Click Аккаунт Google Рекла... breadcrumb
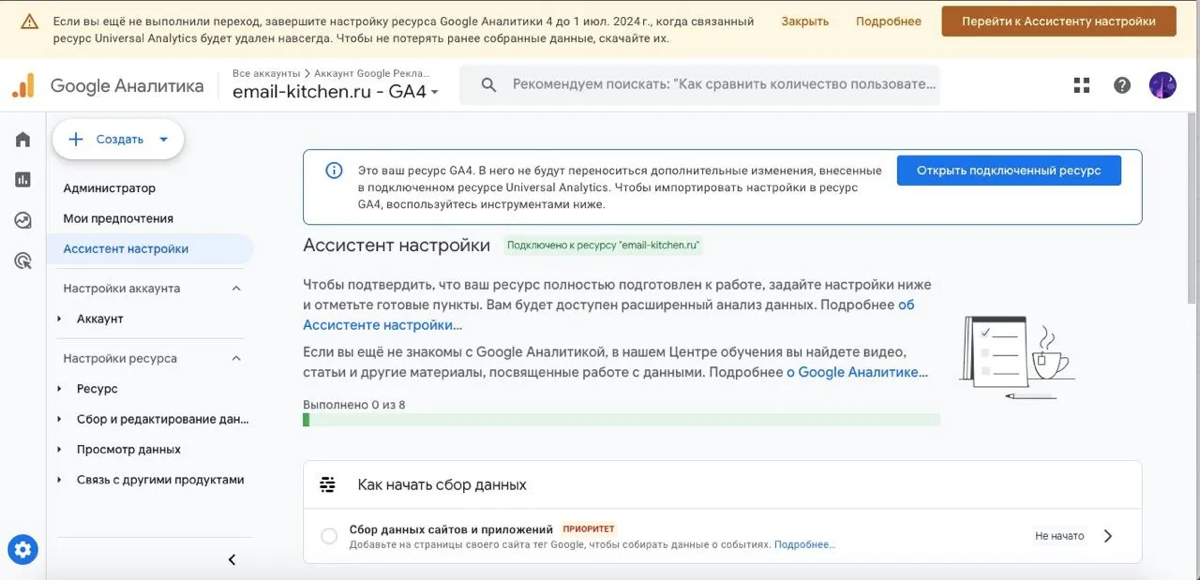Screen dimensions: 1200x580 coord(372,73)
